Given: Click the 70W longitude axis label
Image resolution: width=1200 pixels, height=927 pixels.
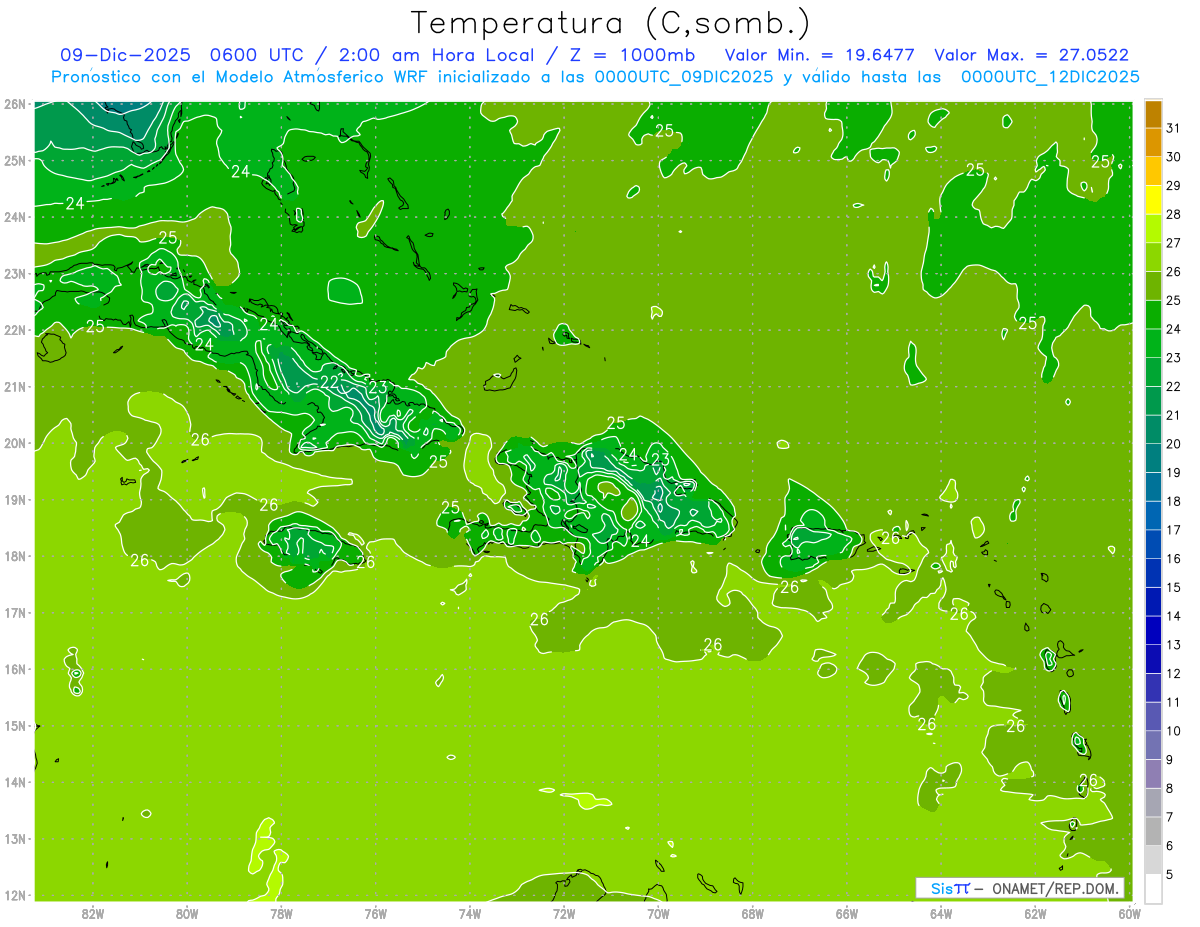Looking at the screenshot, I should 658,912.
